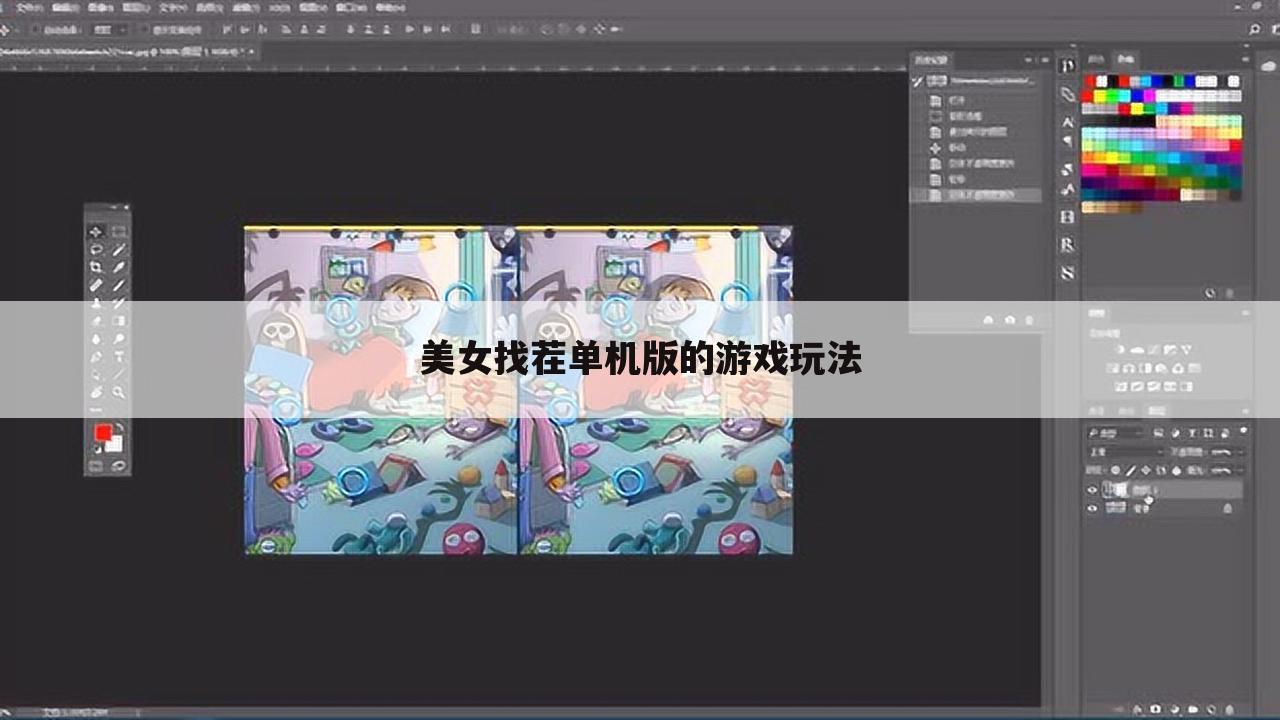
Task: Hide the Background layer using its eye icon
Action: point(1092,508)
